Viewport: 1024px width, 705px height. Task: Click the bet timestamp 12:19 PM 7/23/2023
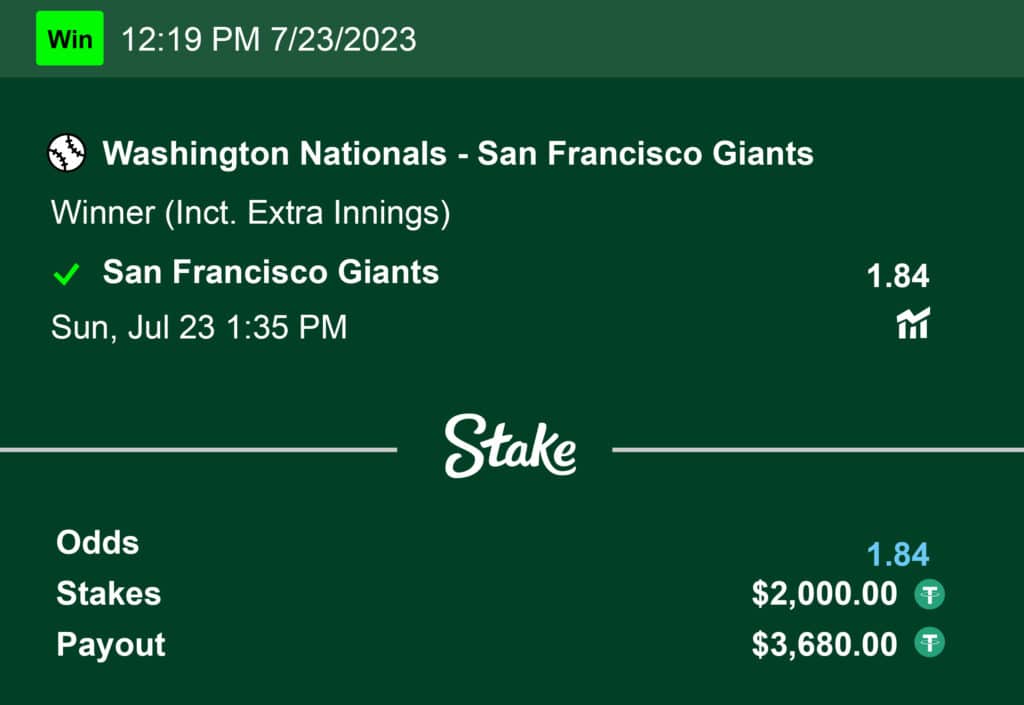pos(268,39)
